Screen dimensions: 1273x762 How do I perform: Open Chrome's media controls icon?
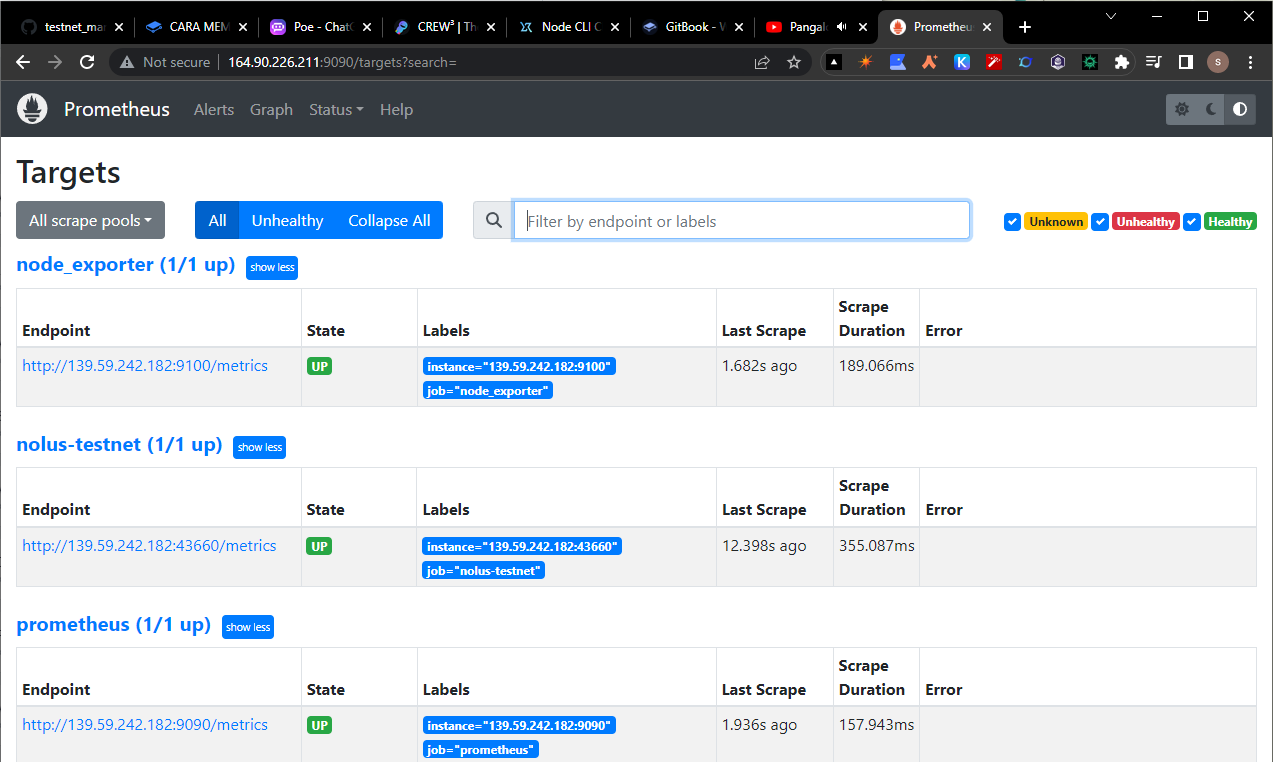(1153, 62)
